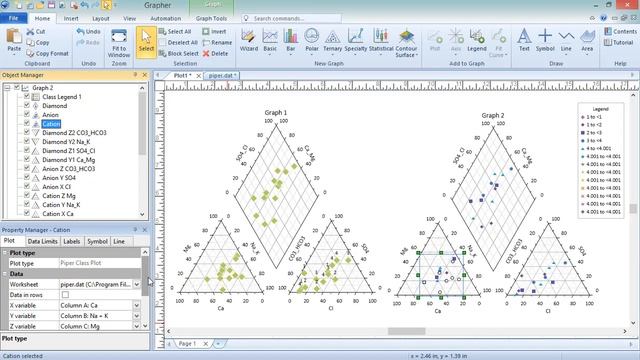Screen dimensions: 640x360
Task: Open the File menu
Action: (x=13, y=18)
